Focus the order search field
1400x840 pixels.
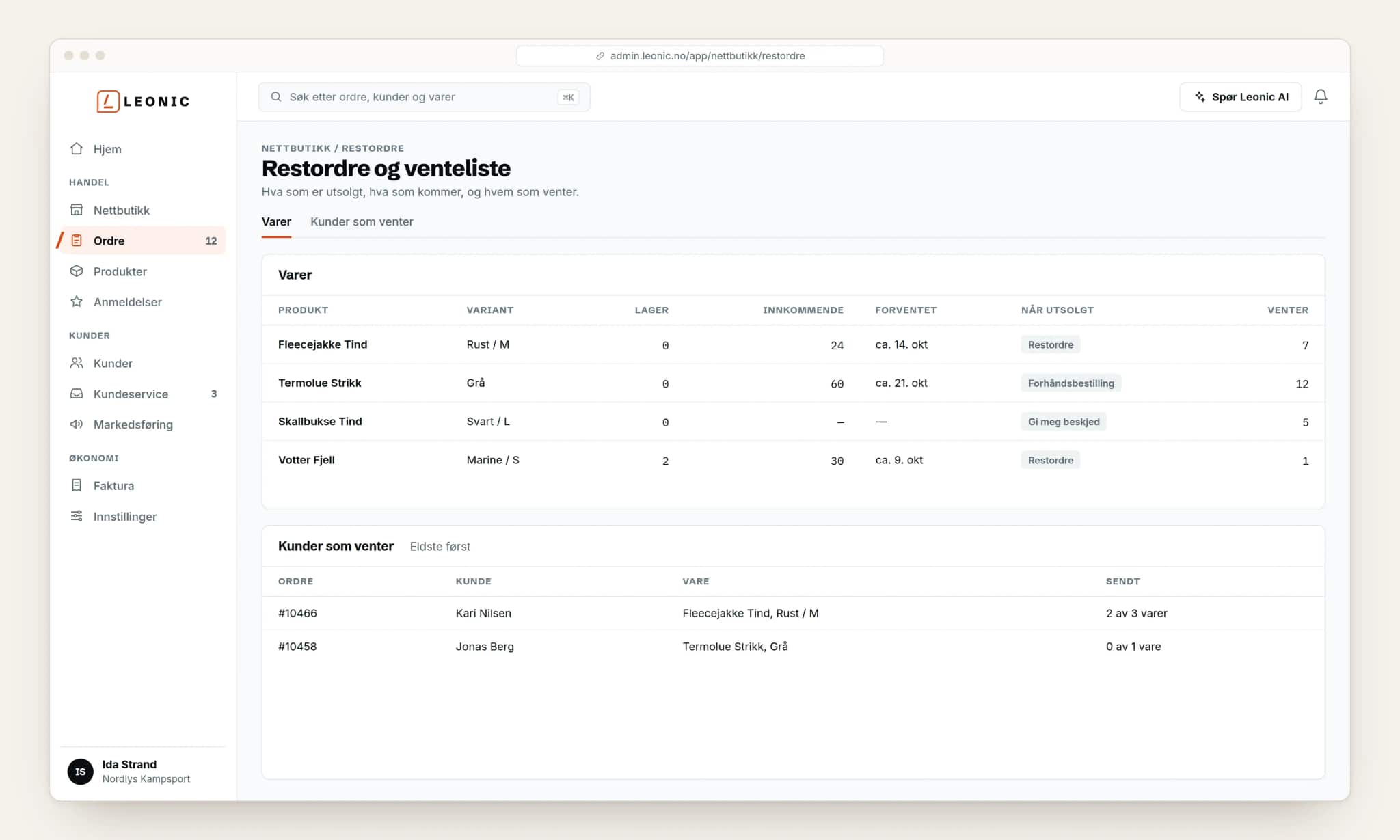click(x=424, y=97)
